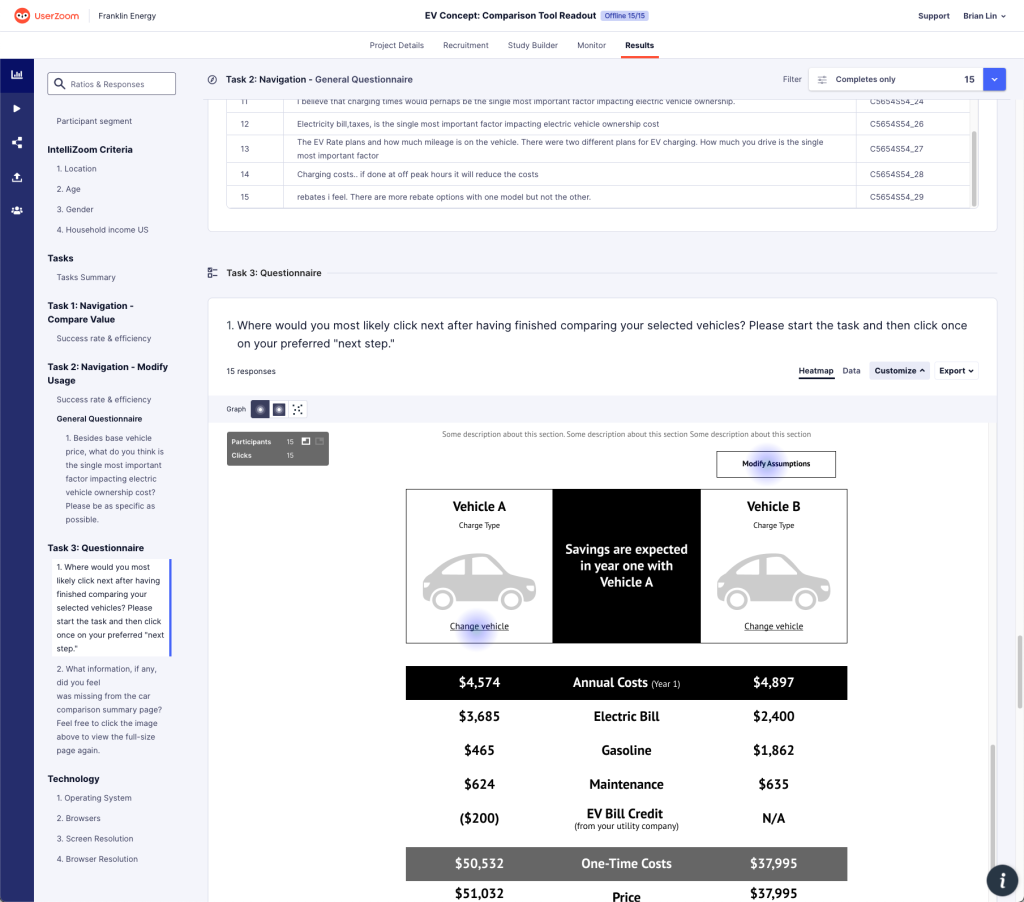Open the 'What information, if any' question
The height and width of the screenshot is (902, 1024).
tap(109, 709)
